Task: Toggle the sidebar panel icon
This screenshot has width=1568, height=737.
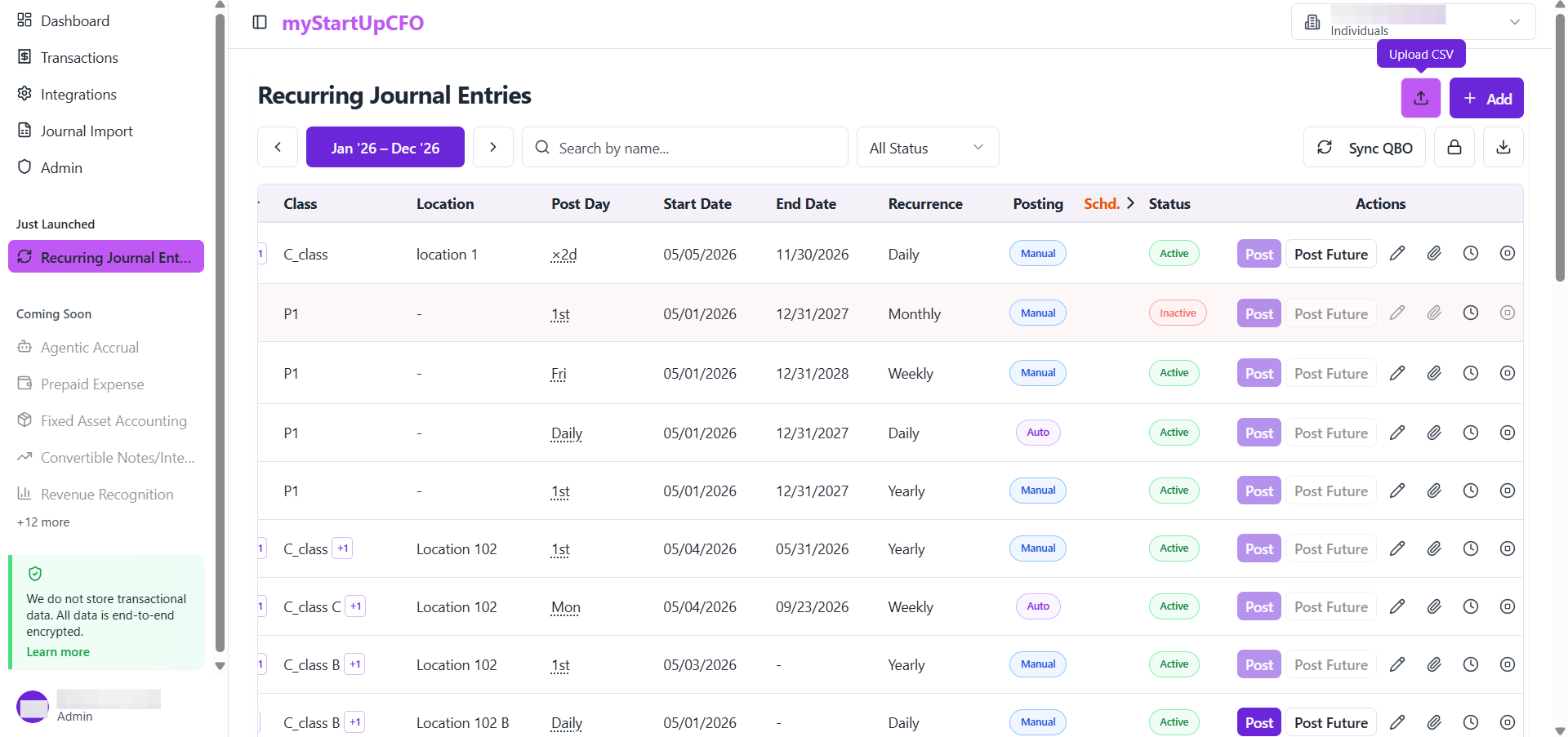Action: tap(260, 22)
